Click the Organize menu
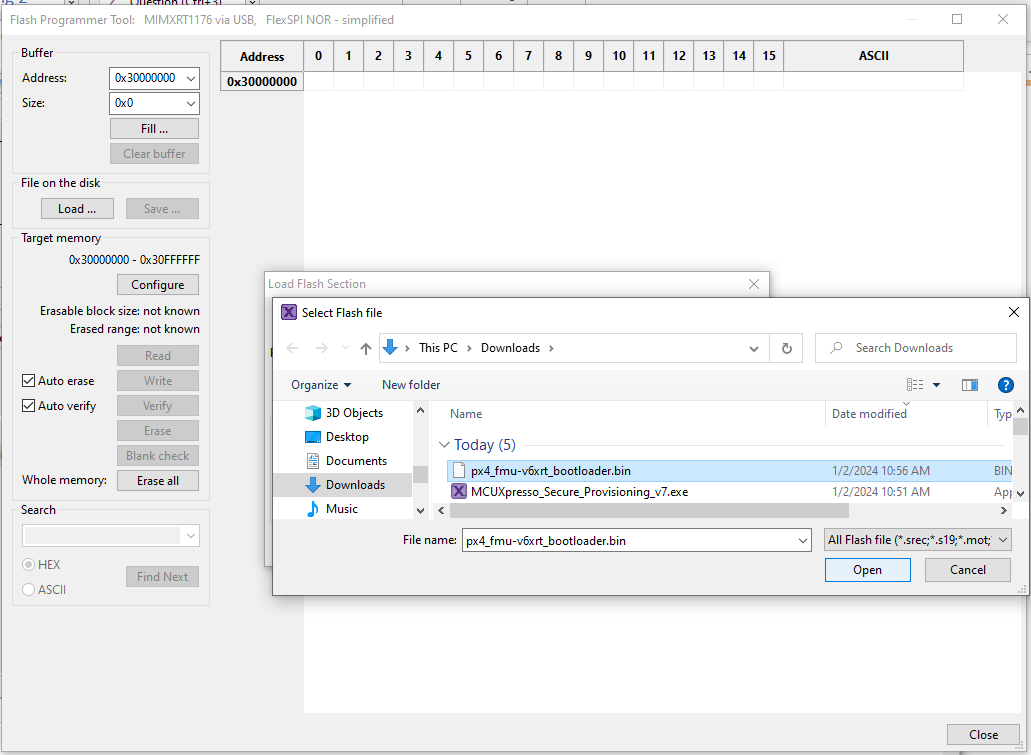This screenshot has width=1031, height=755. tap(320, 384)
